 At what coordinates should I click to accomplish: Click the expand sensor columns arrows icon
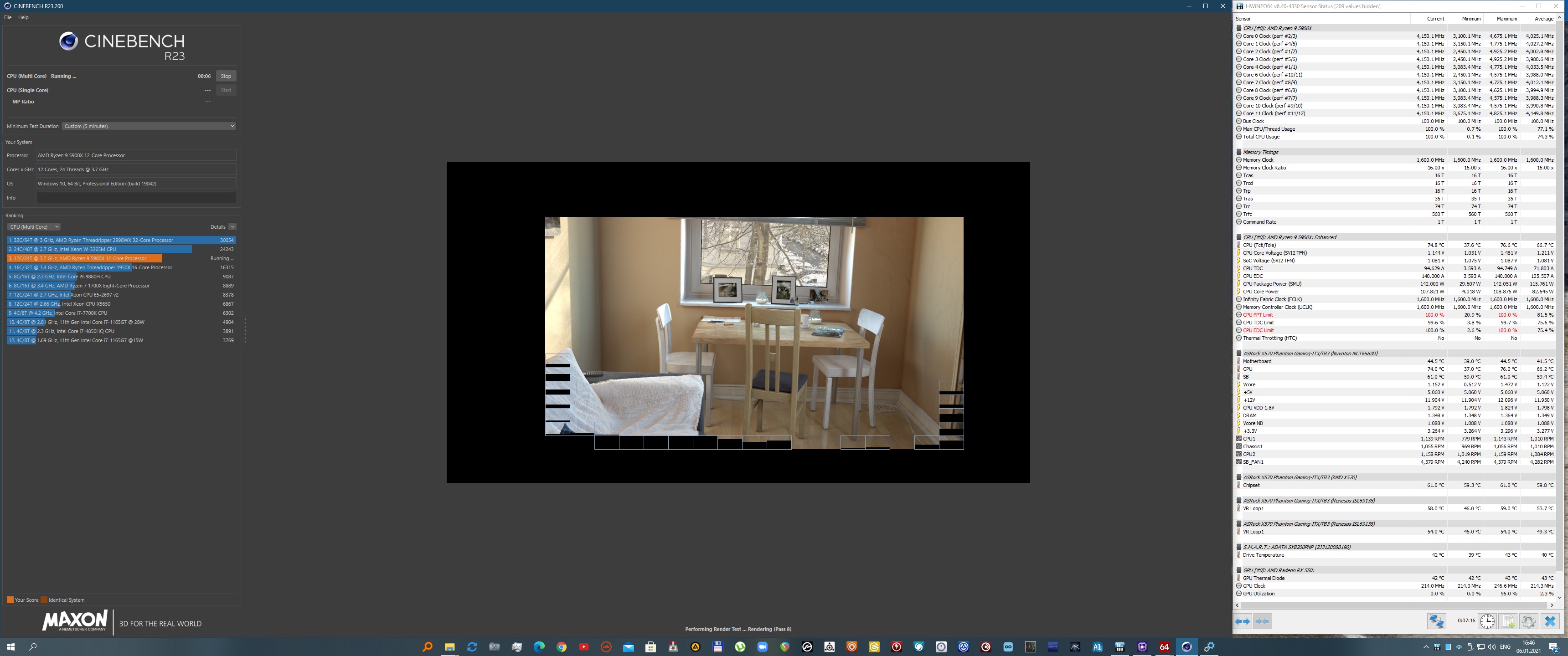[1243, 621]
